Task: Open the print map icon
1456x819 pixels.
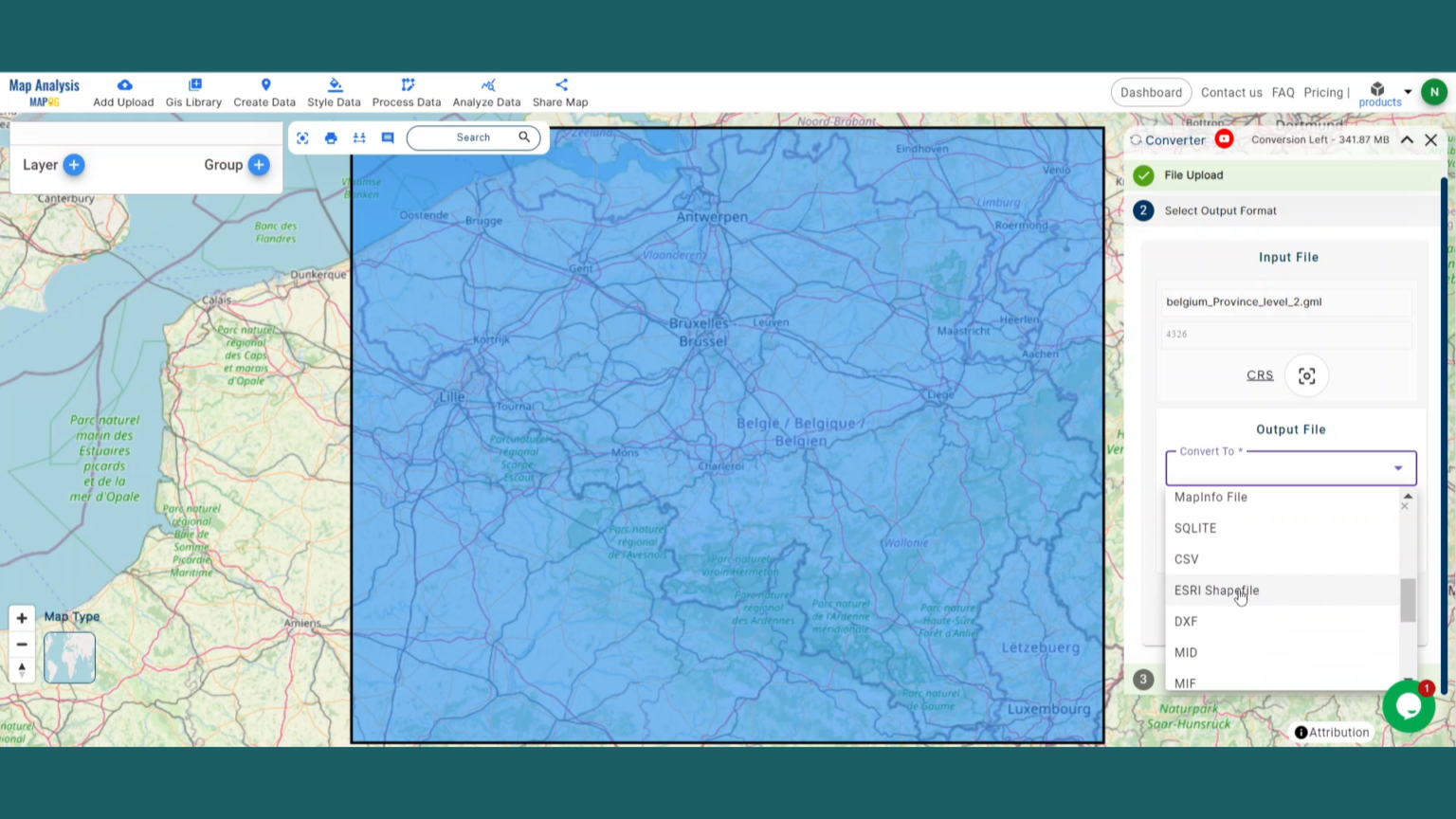Action: click(x=331, y=137)
